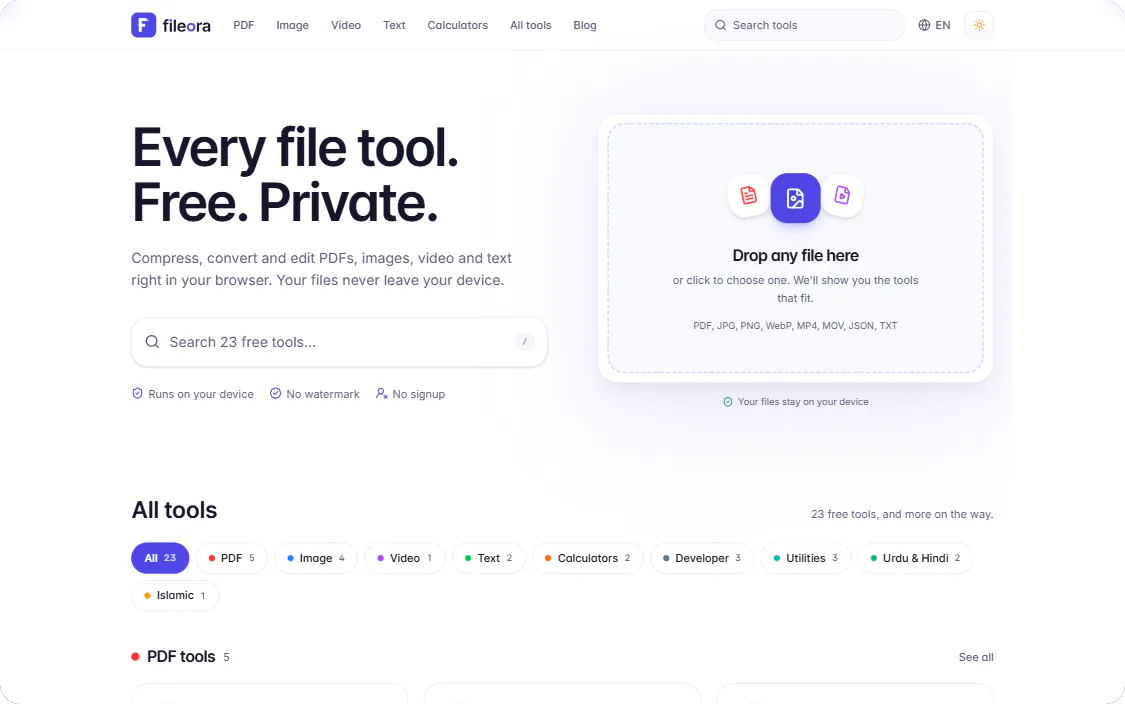Viewport: 1125px width, 704px height.
Task: Select the PDF 5 filter chip
Action: (x=232, y=558)
